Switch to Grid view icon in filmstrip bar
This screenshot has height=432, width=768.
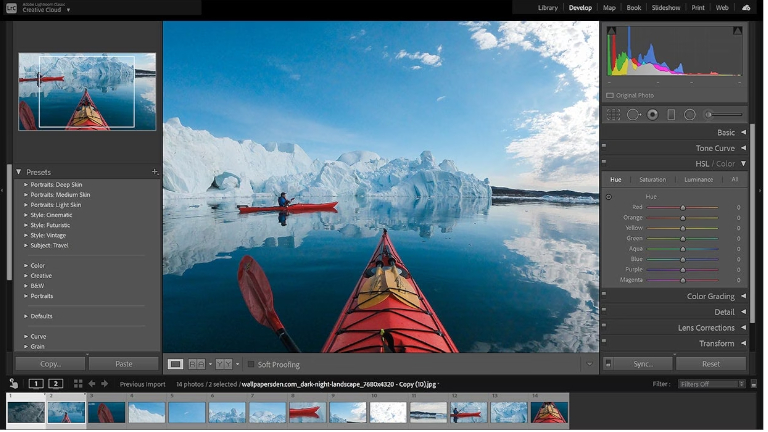78,384
